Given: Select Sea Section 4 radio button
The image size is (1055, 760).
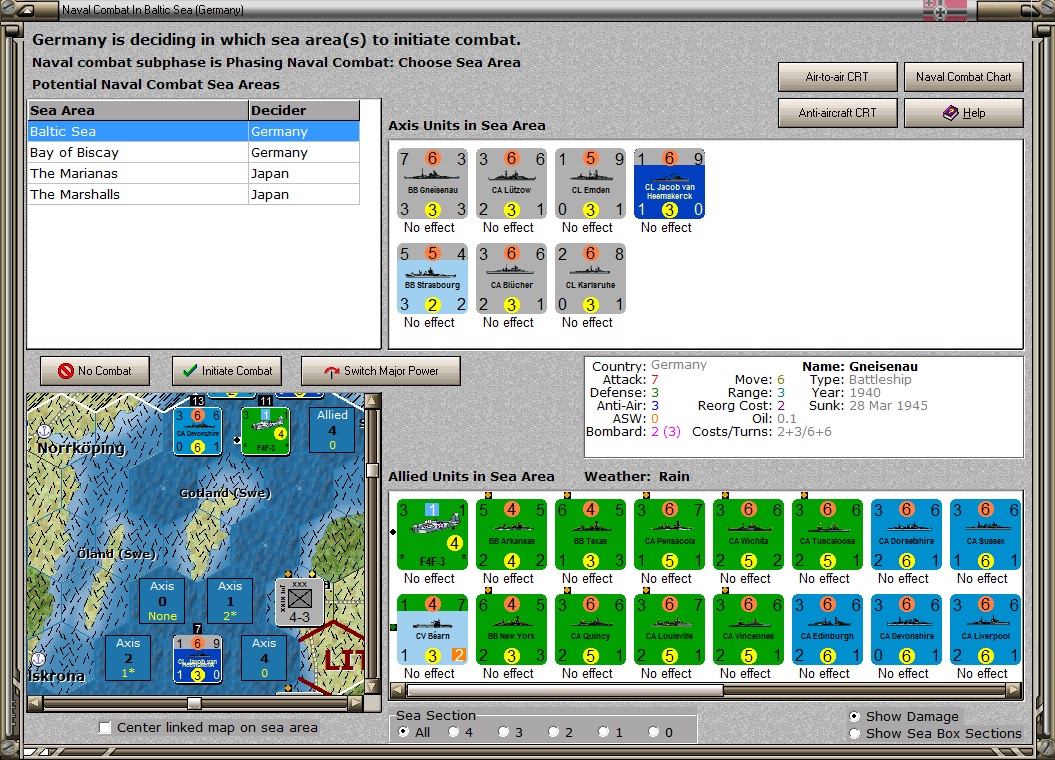Looking at the screenshot, I should pos(453,732).
